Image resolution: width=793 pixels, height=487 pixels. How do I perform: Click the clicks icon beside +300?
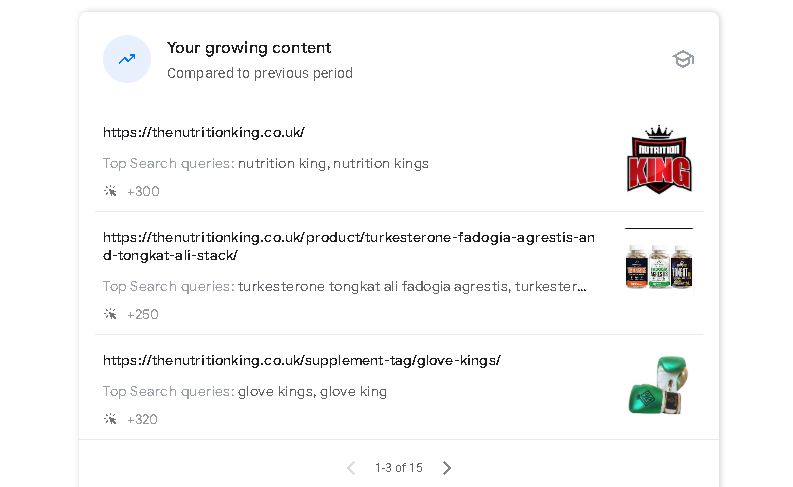[110, 191]
